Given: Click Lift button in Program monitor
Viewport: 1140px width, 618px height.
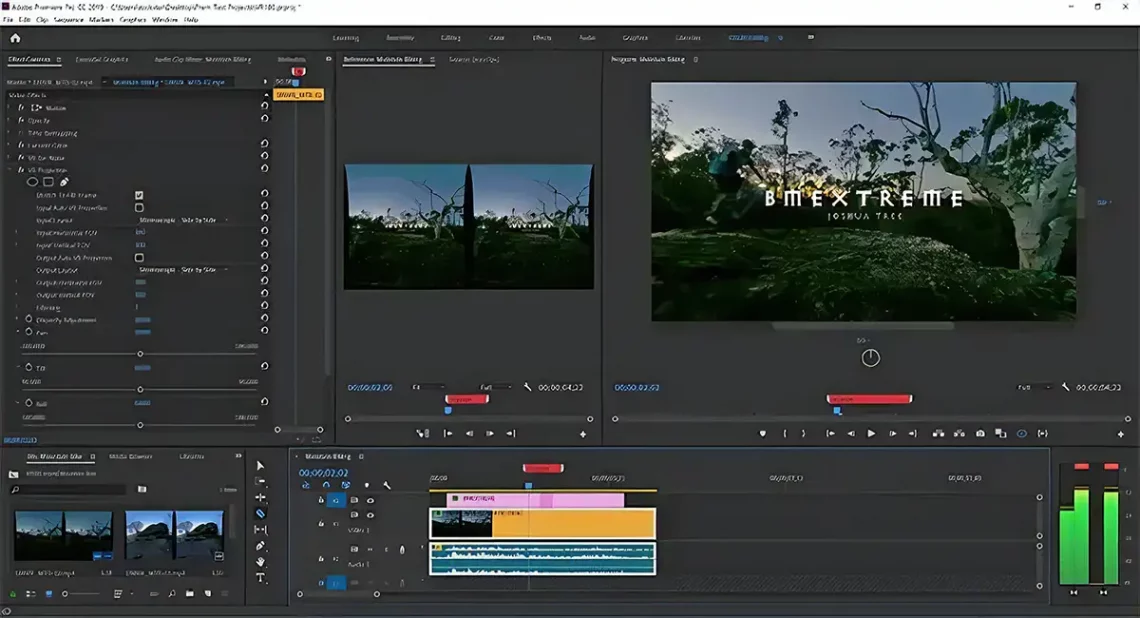Looking at the screenshot, I should [x=939, y=433].
